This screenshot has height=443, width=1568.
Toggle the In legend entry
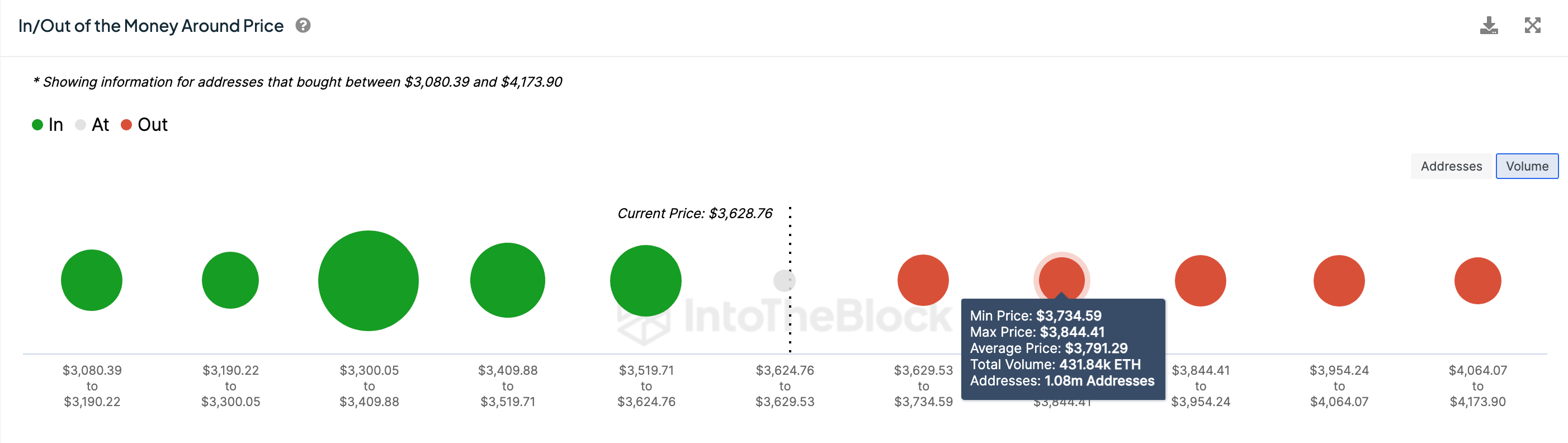point(49,124)
